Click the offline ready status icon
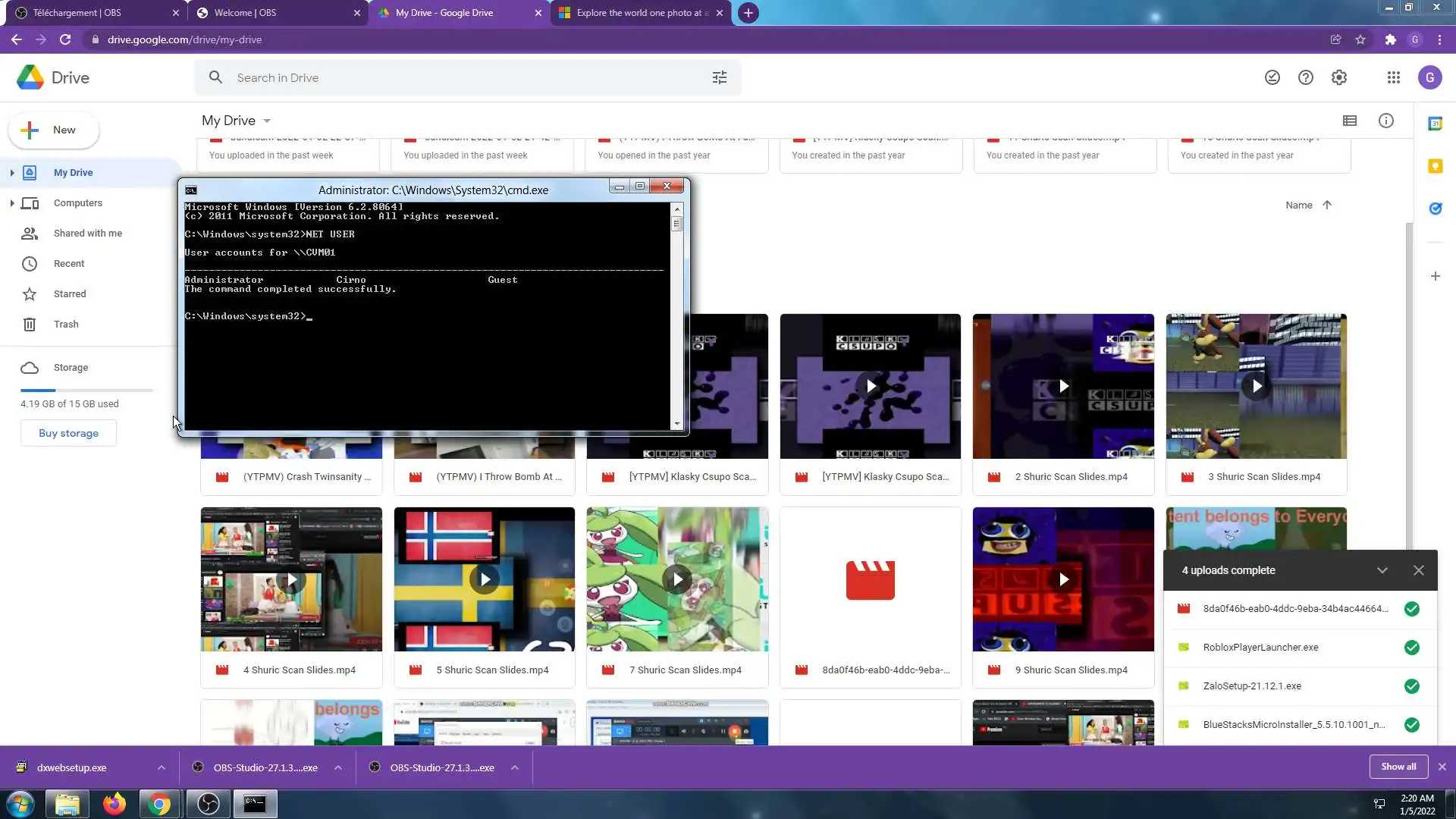This screenshot has width=1456, height=819. pyautogui.click(x=1272, y=77)
